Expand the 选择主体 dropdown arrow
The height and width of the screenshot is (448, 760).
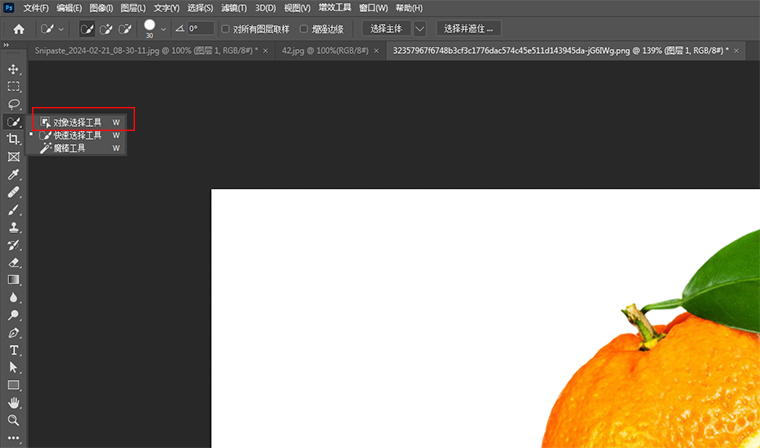pyautogui.click(x=419, y=29)
